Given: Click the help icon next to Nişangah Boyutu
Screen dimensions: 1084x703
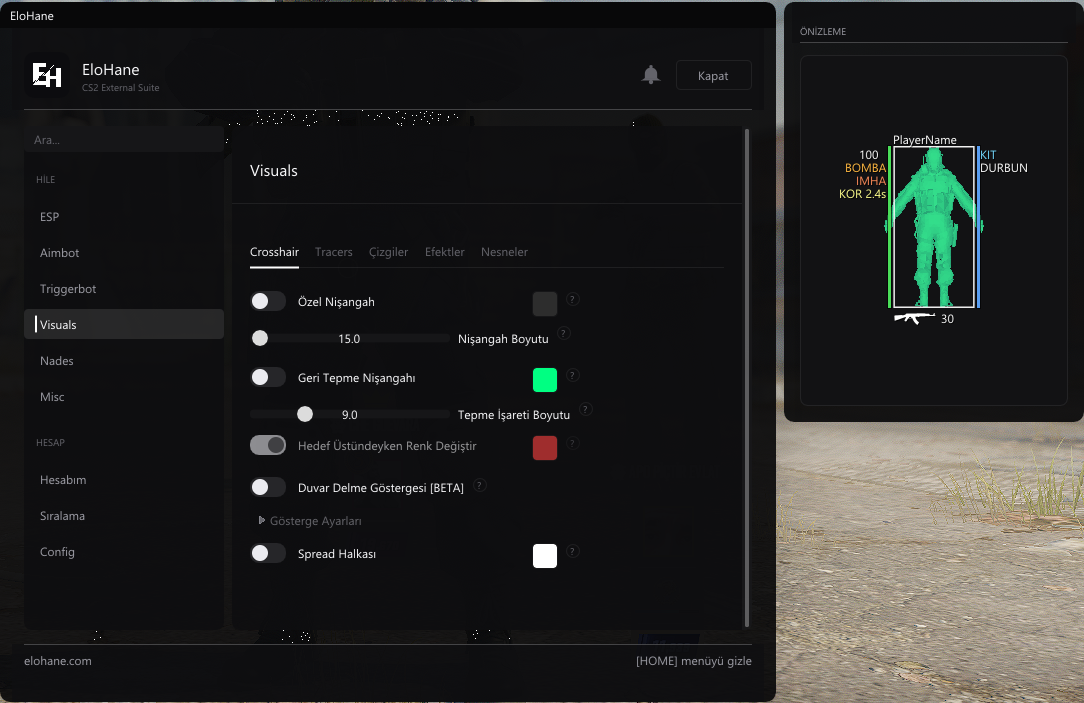Looking at the screenshot, I should [563, 333].
